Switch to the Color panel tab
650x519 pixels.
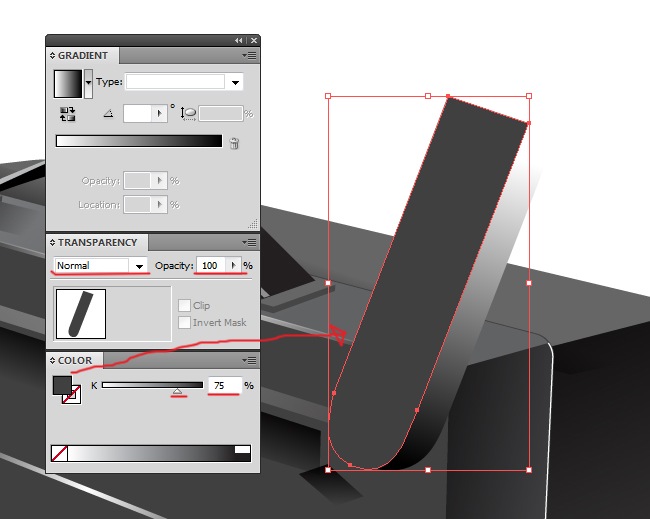tap(75, 361)
